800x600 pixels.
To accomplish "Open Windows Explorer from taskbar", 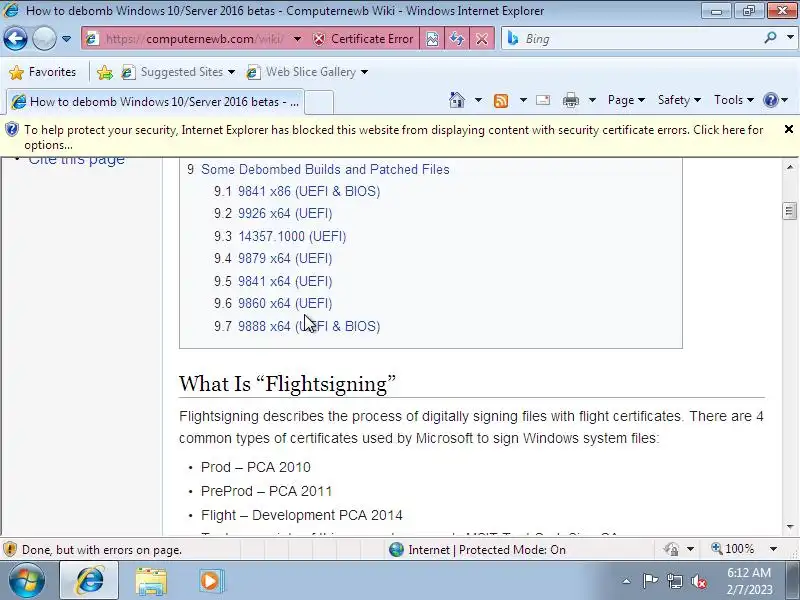I will point(151,582).
